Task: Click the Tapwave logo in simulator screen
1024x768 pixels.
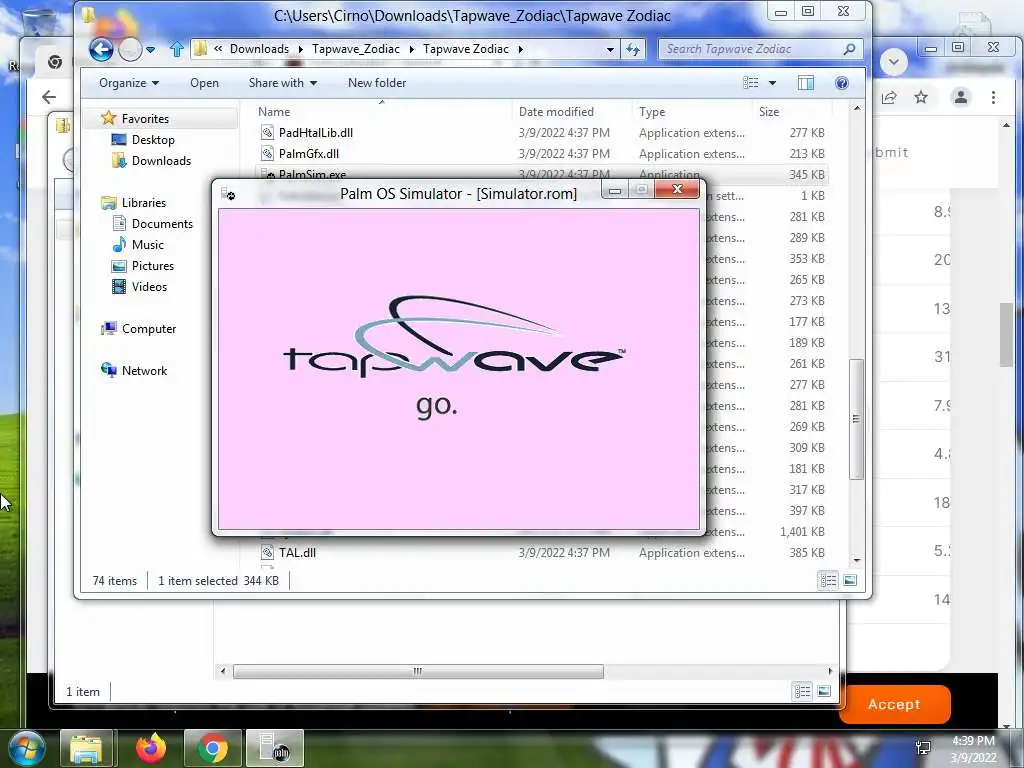Action: tap(454, 338)
